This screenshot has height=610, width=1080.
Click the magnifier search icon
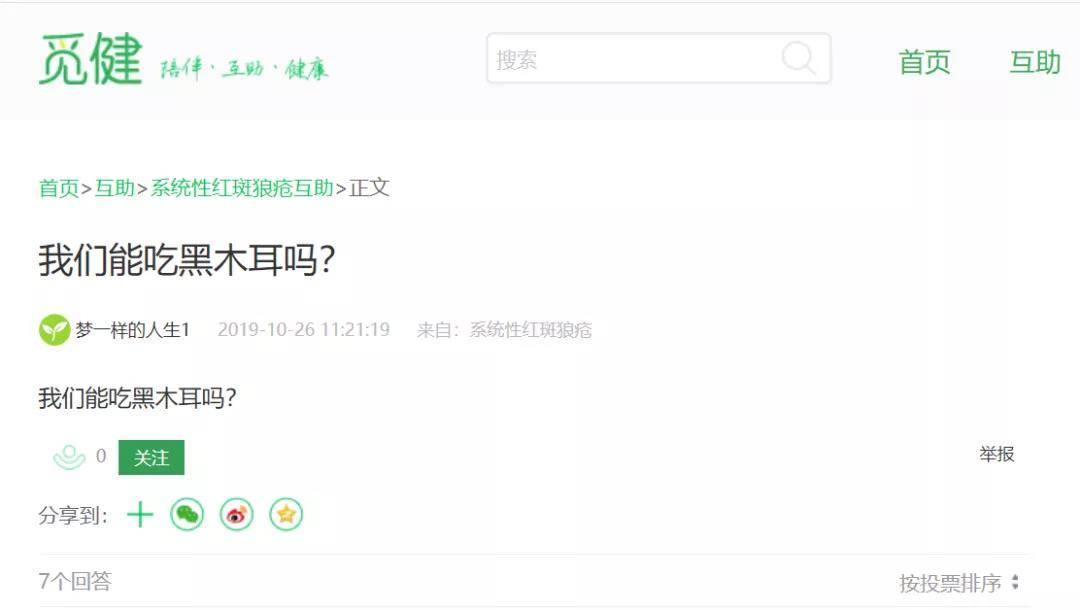click(799, 58)
